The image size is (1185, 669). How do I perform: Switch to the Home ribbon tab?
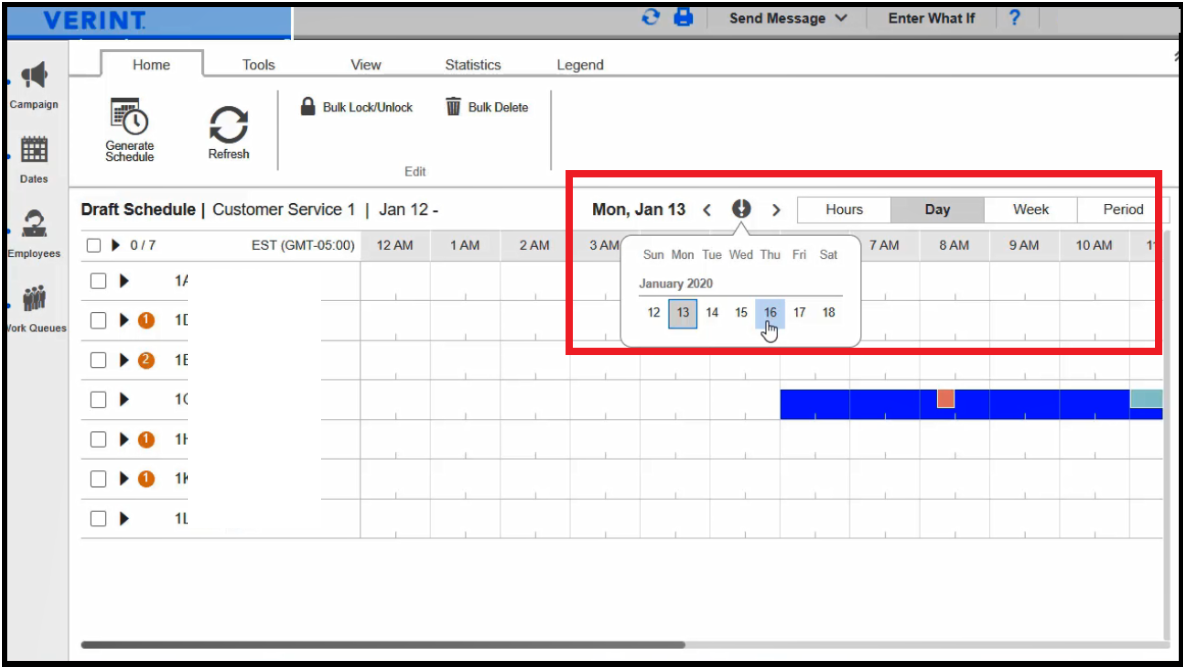tap(151, 64)
